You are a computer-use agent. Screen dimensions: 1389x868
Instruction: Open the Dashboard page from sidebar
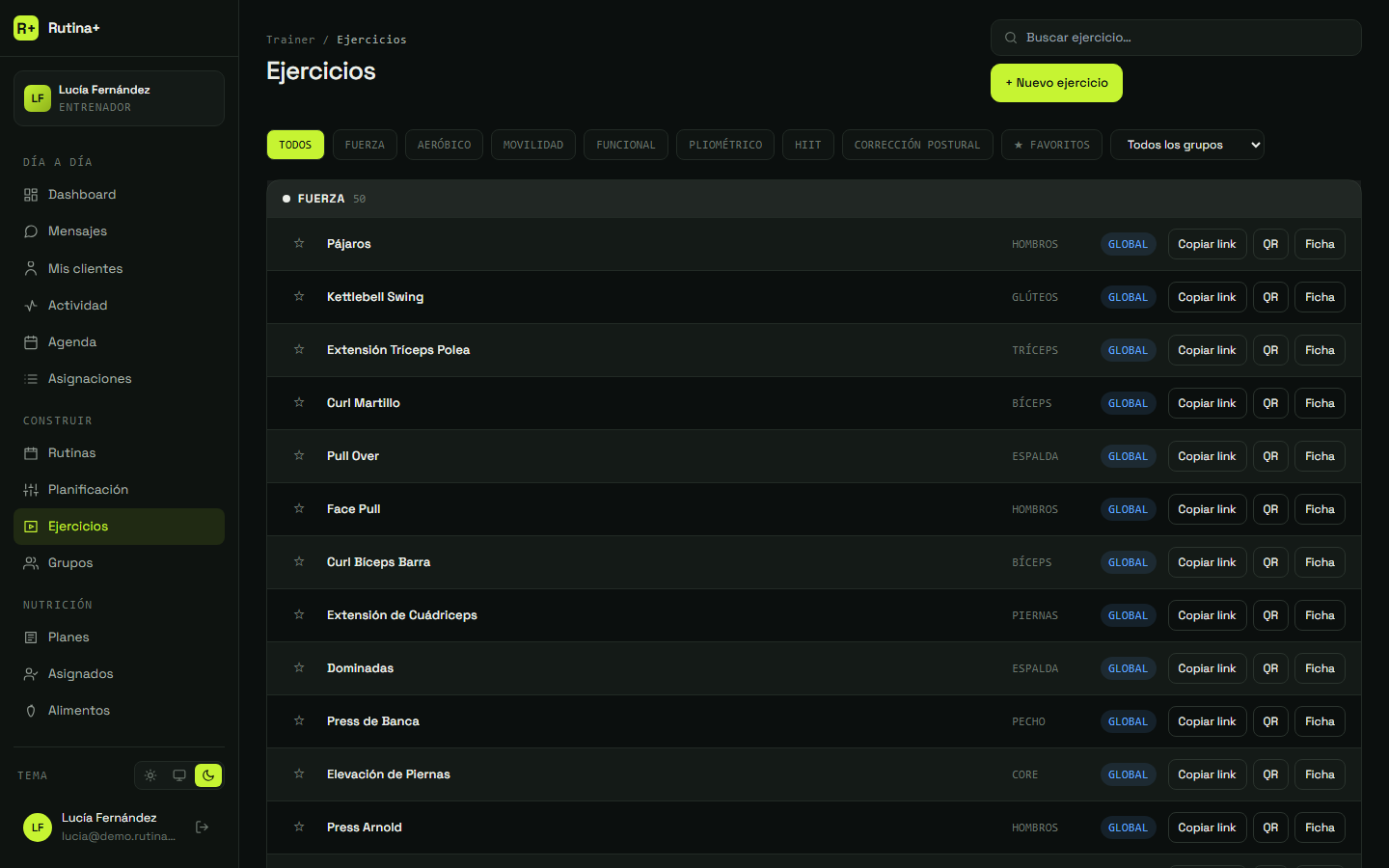[119, 195]
